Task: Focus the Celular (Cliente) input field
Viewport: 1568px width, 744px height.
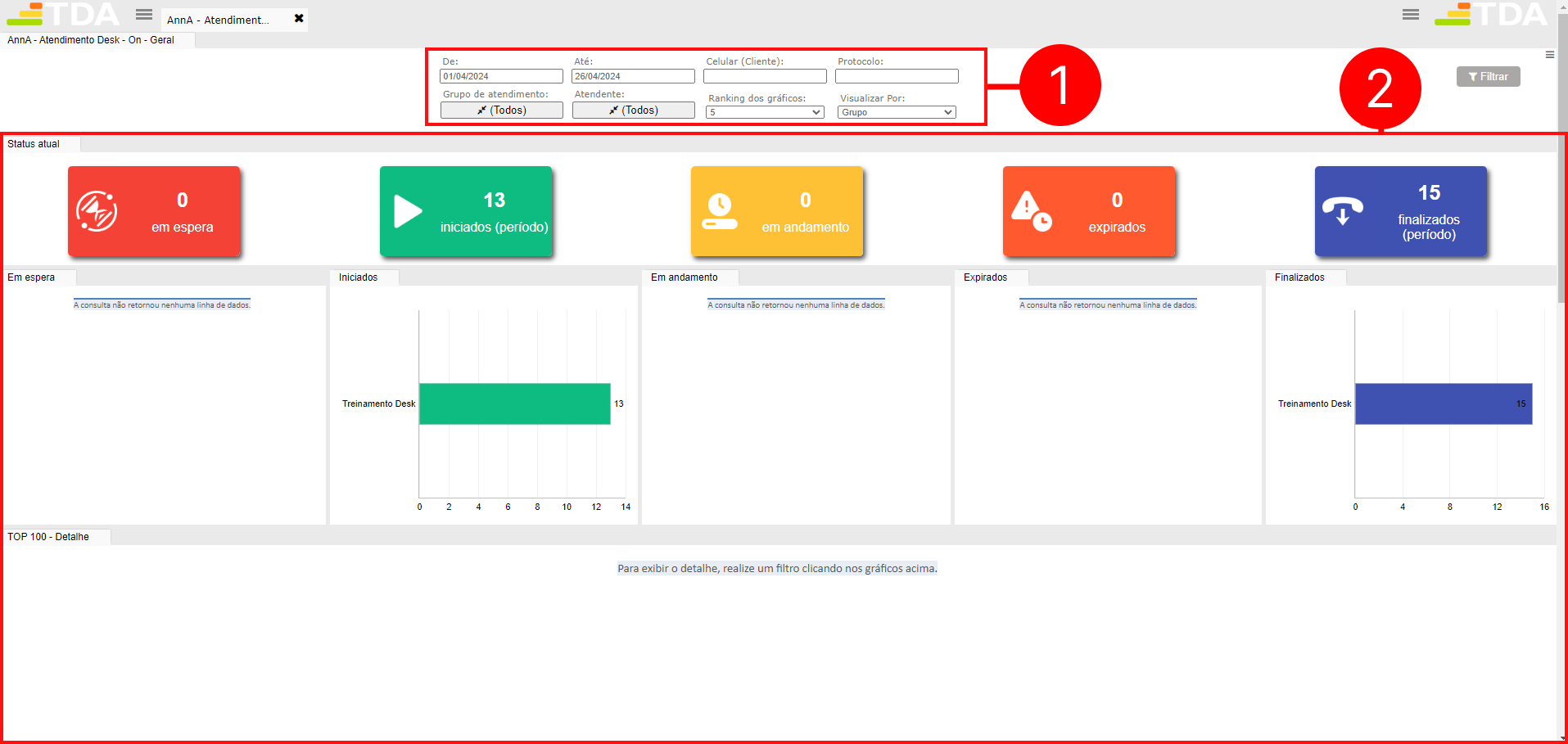Action: [765, 76]
